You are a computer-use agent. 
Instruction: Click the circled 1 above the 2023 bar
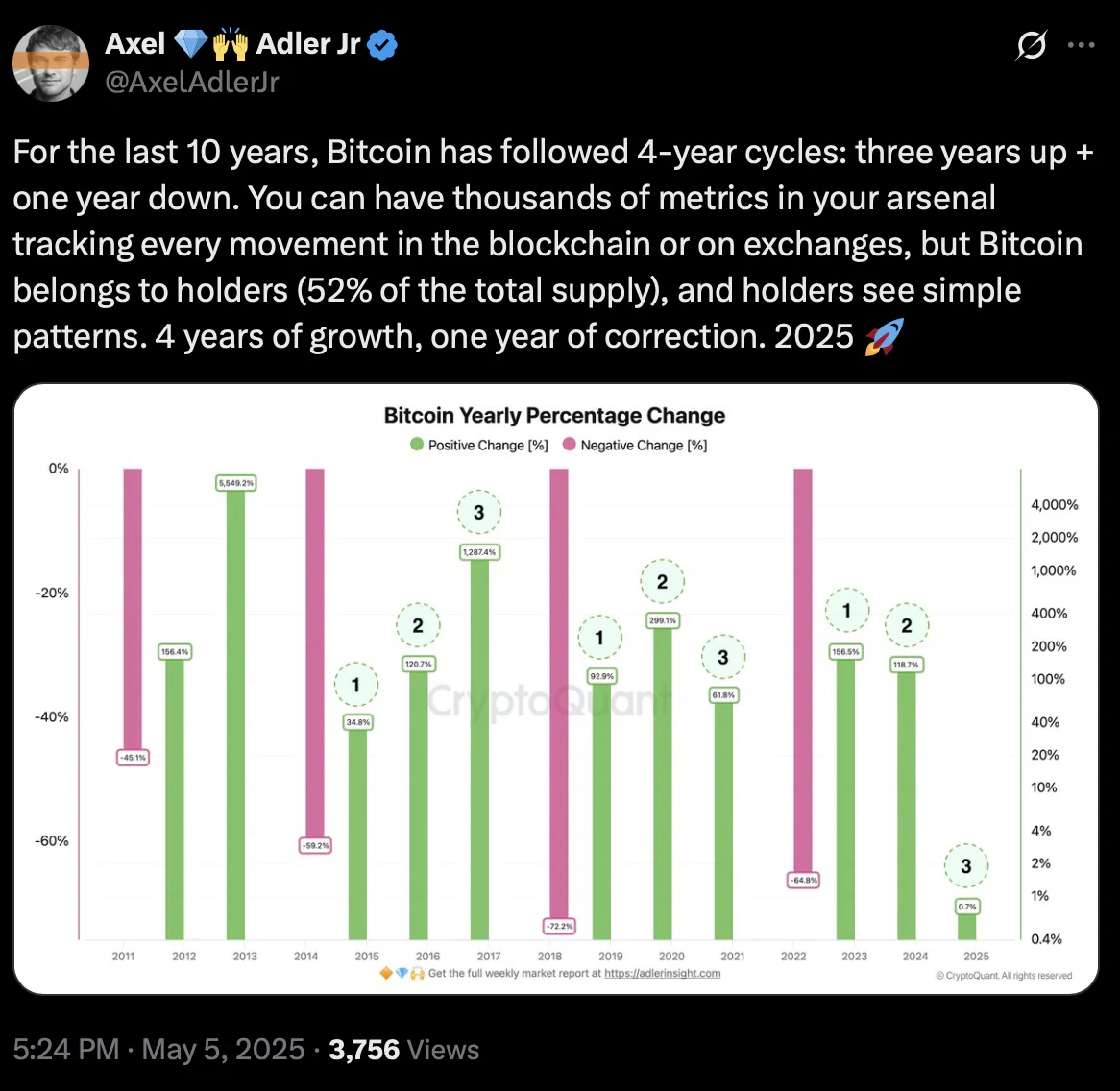[847, 611]
